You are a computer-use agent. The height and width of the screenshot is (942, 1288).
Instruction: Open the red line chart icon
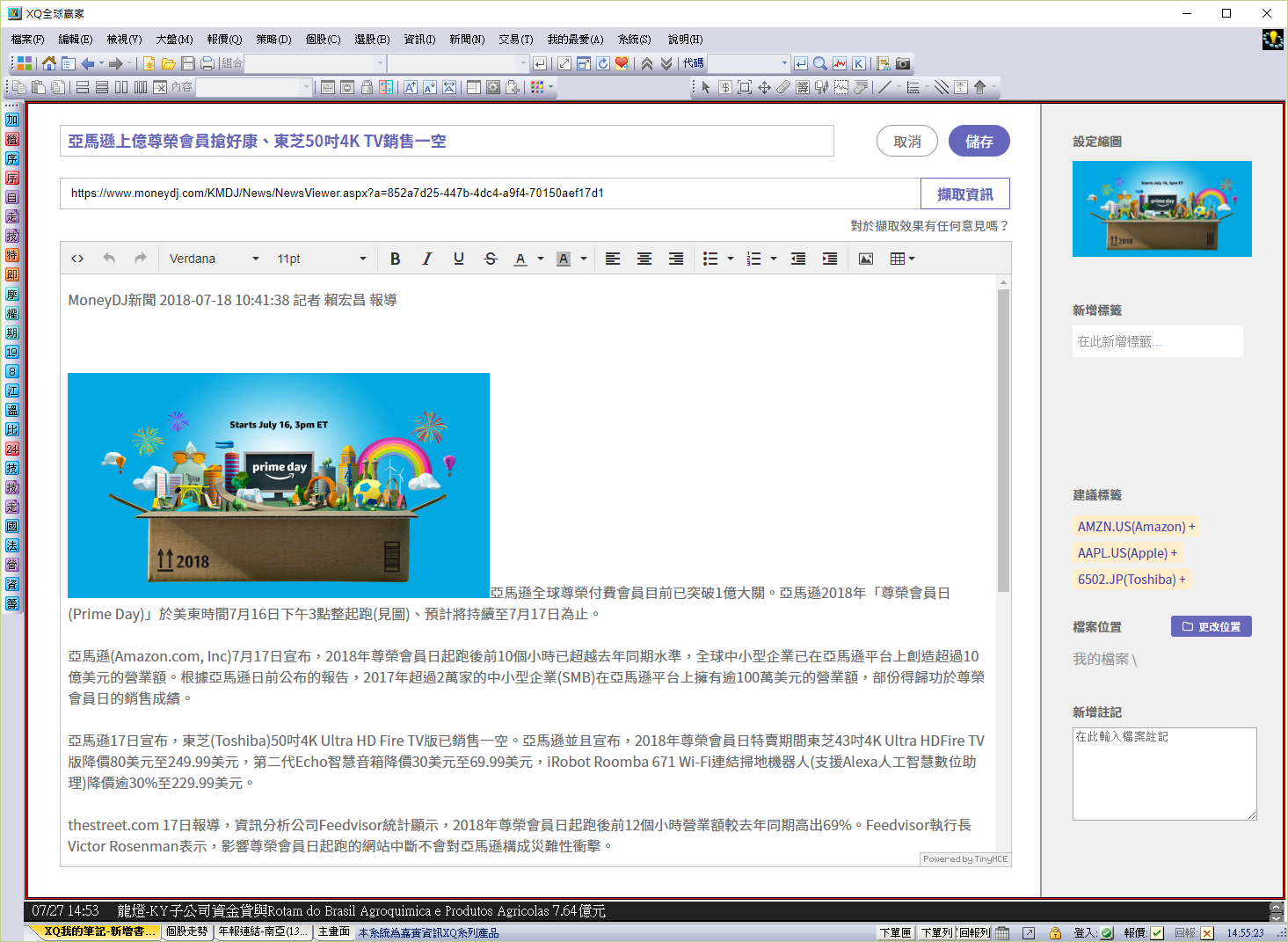coord(840,63)
